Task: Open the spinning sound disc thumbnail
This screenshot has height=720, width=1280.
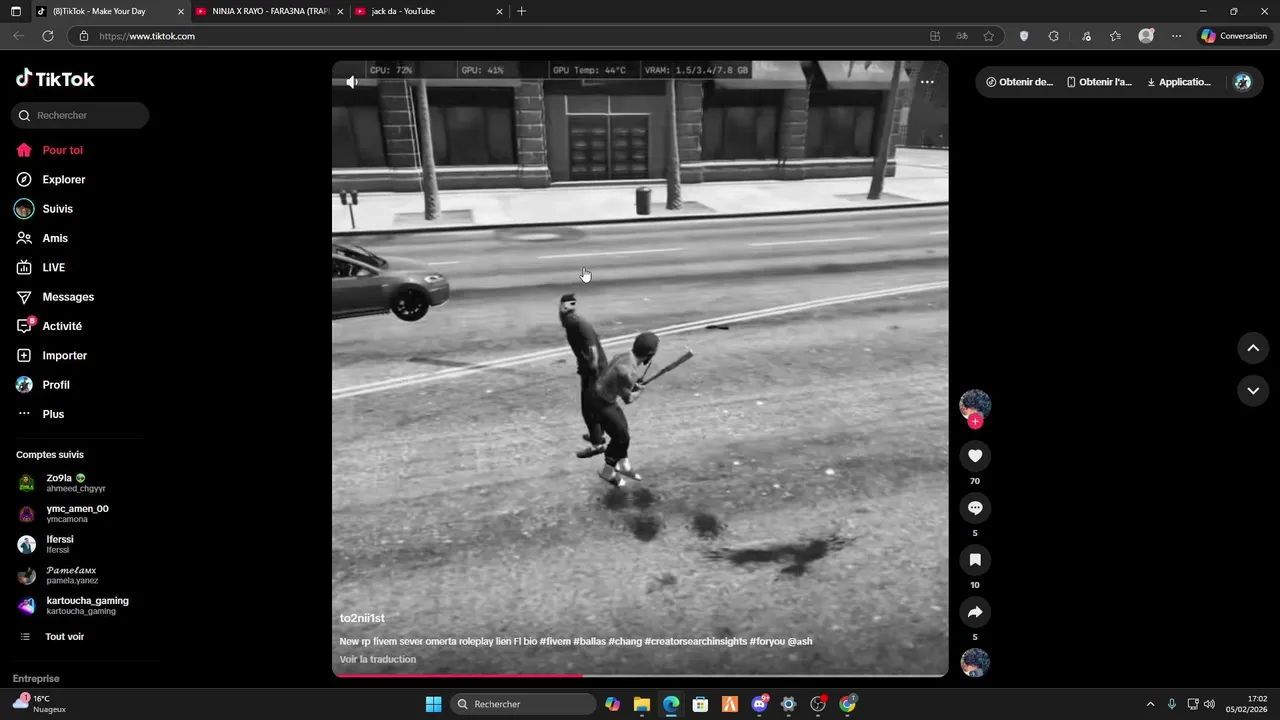Action: click(975, 663)
